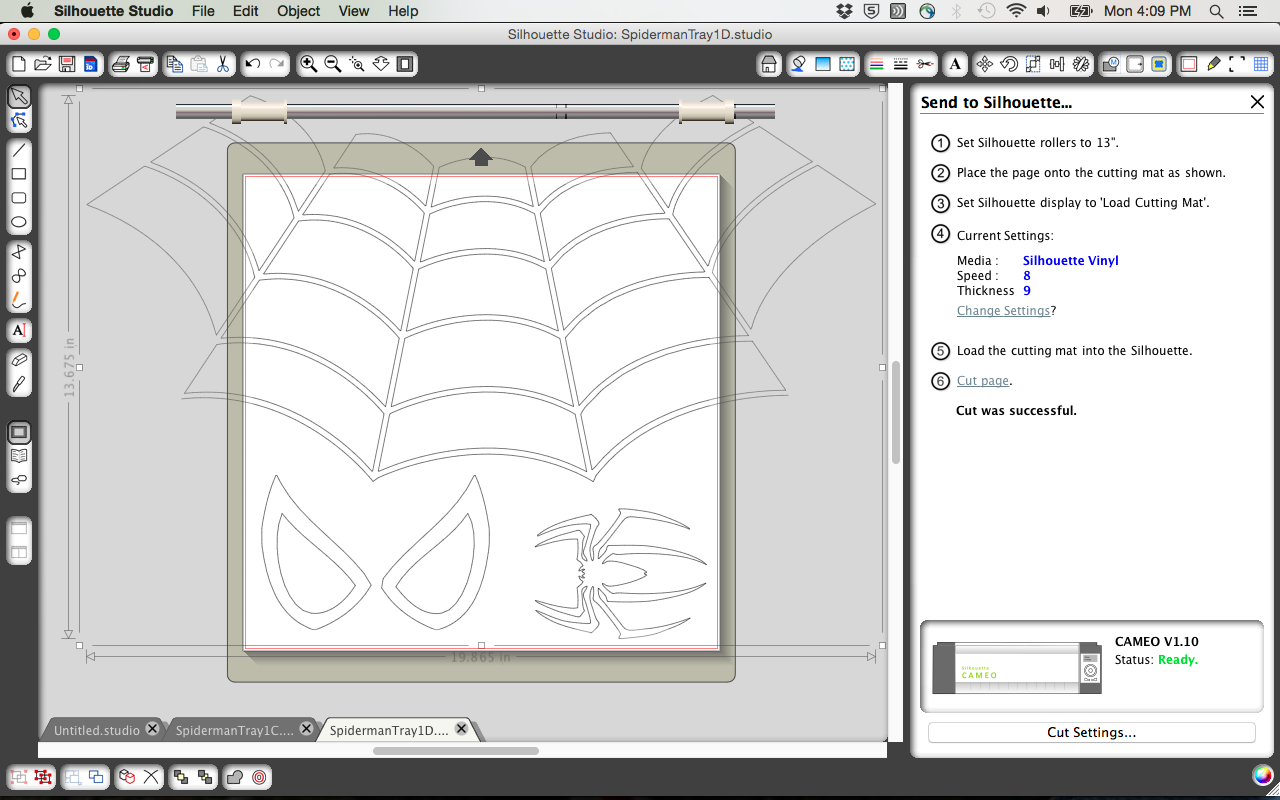Select the Line drawing tool
Screen dimensions: 1280x800
pyautogui.click(x=18, y=151)
